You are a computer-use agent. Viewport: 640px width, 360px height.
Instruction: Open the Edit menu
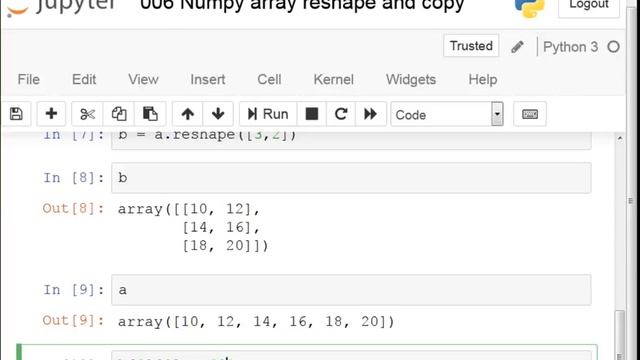click(84, 80)
